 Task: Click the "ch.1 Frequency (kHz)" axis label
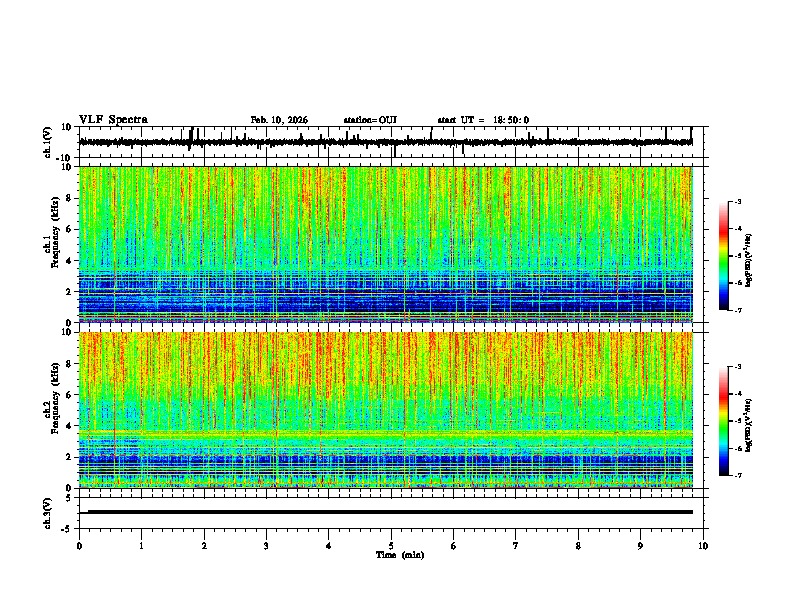coord(51,232)
